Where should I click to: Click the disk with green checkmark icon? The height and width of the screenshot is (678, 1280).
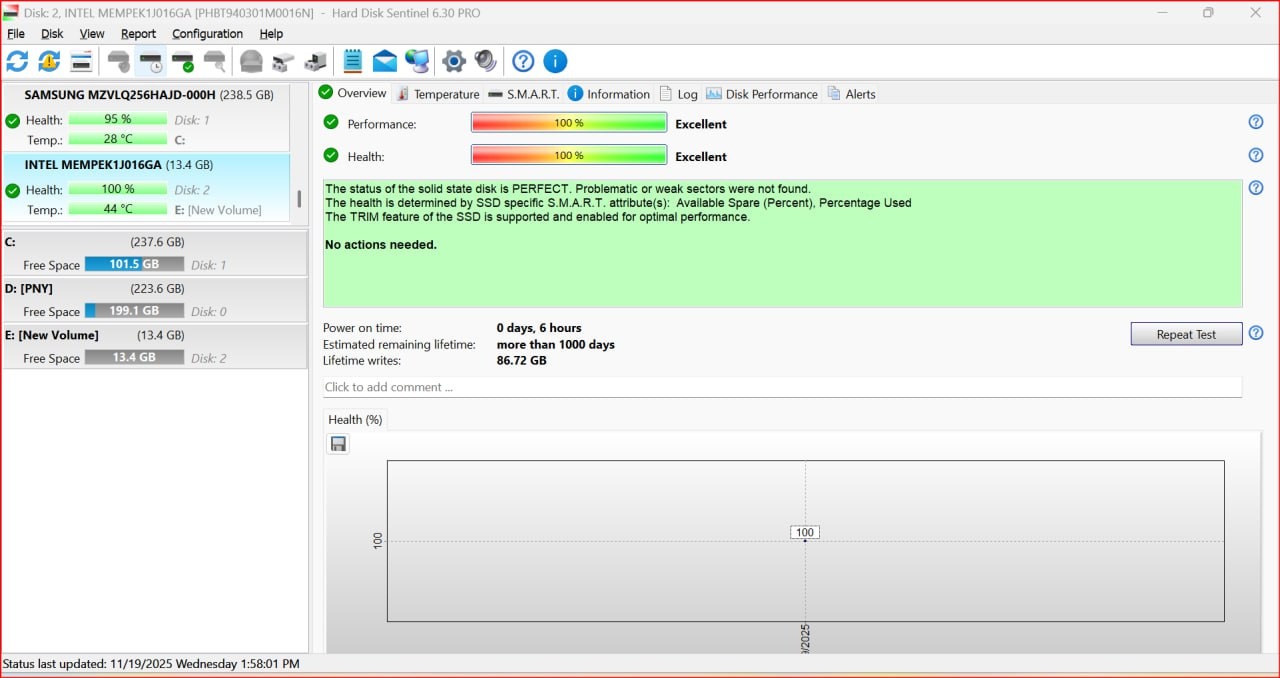pos(183,62)
